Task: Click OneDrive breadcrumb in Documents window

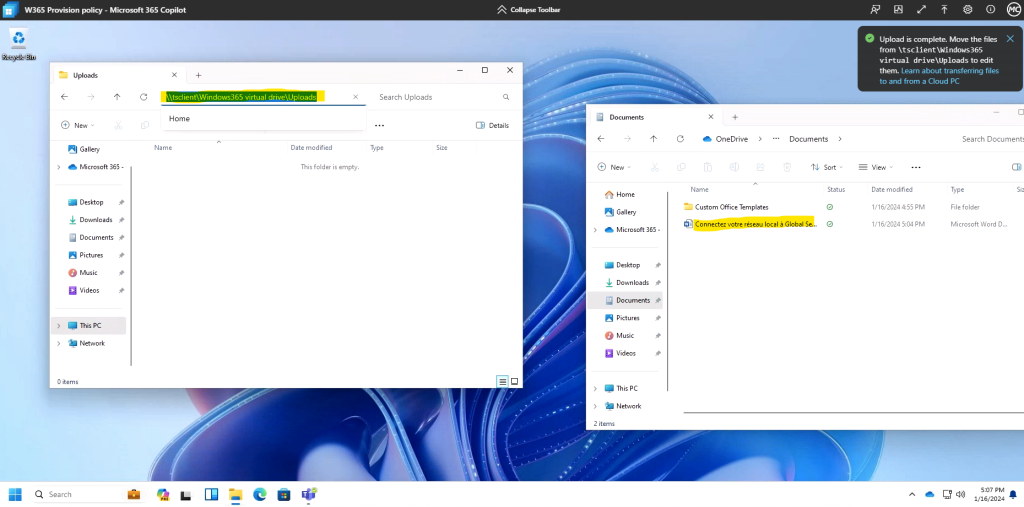Action: pyautogui.click(x=725, y=139)
